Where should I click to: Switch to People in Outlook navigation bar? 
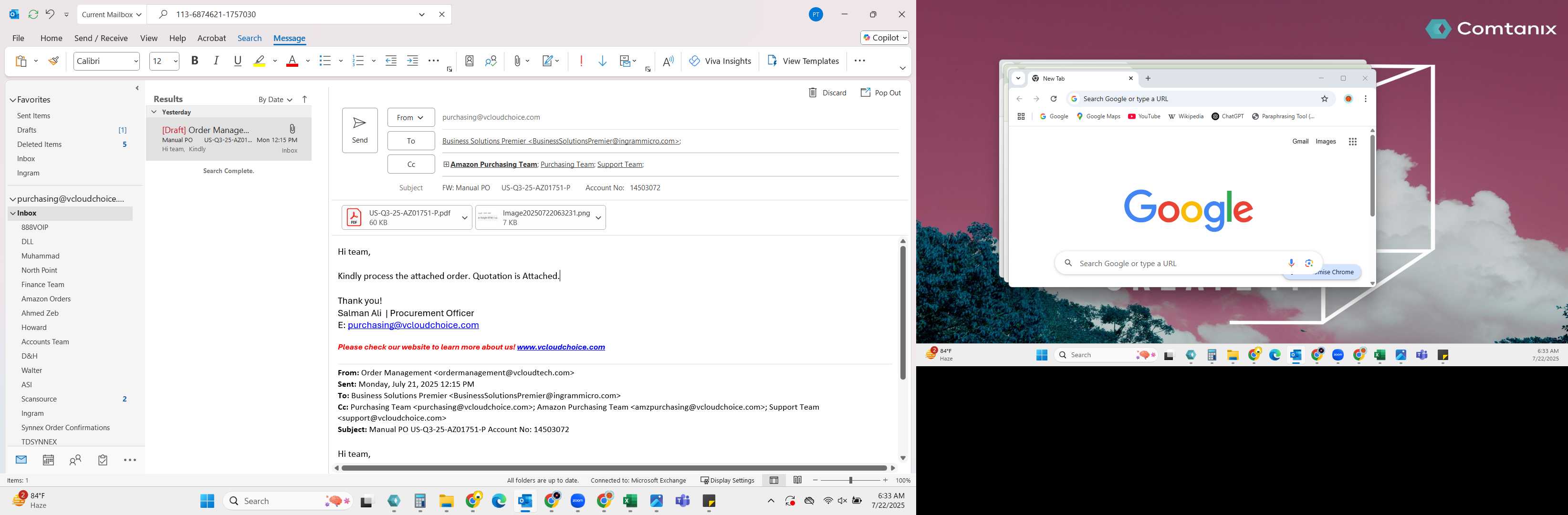75,460
